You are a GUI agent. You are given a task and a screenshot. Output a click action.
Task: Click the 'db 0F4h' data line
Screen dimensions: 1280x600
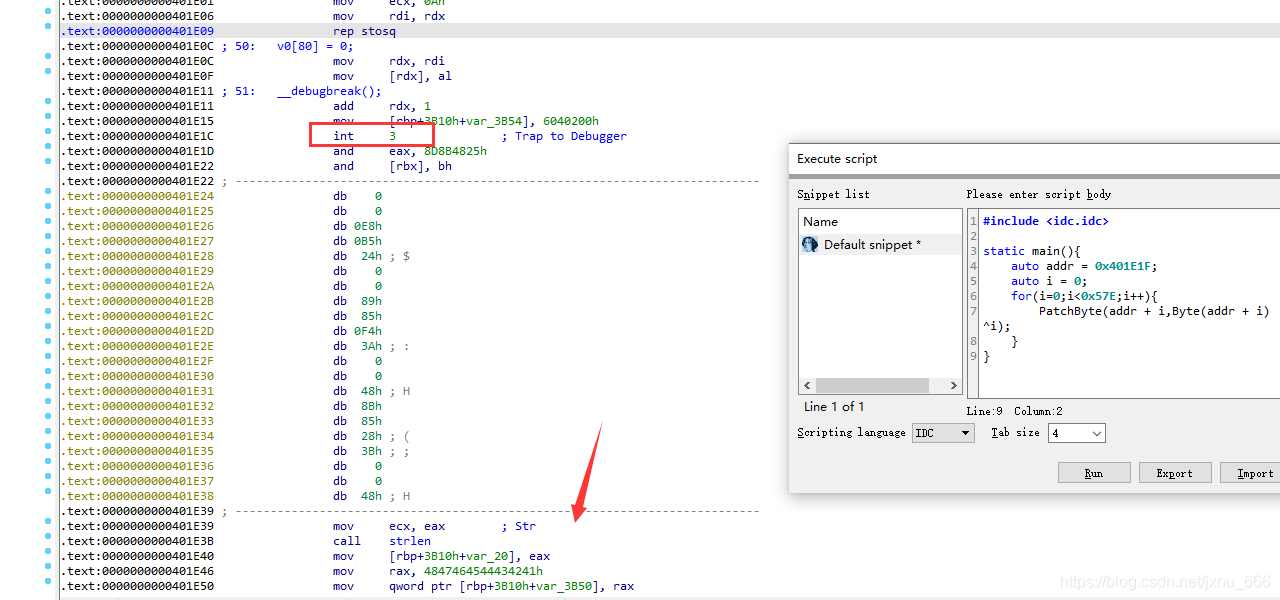coord(357,331)
